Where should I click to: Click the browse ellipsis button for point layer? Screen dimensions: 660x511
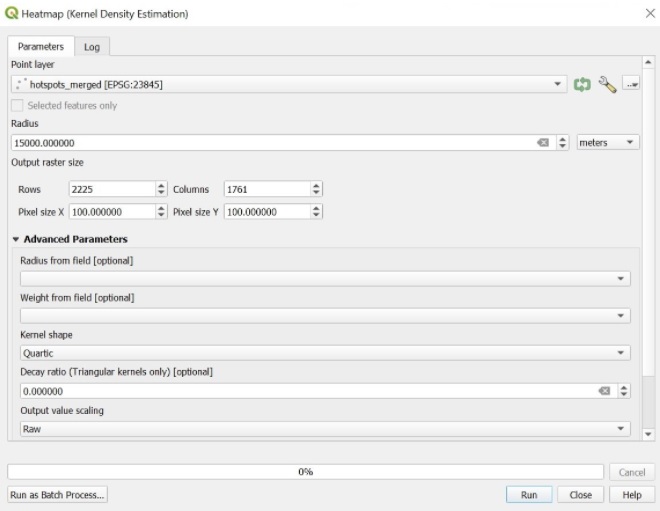[631, 85]
